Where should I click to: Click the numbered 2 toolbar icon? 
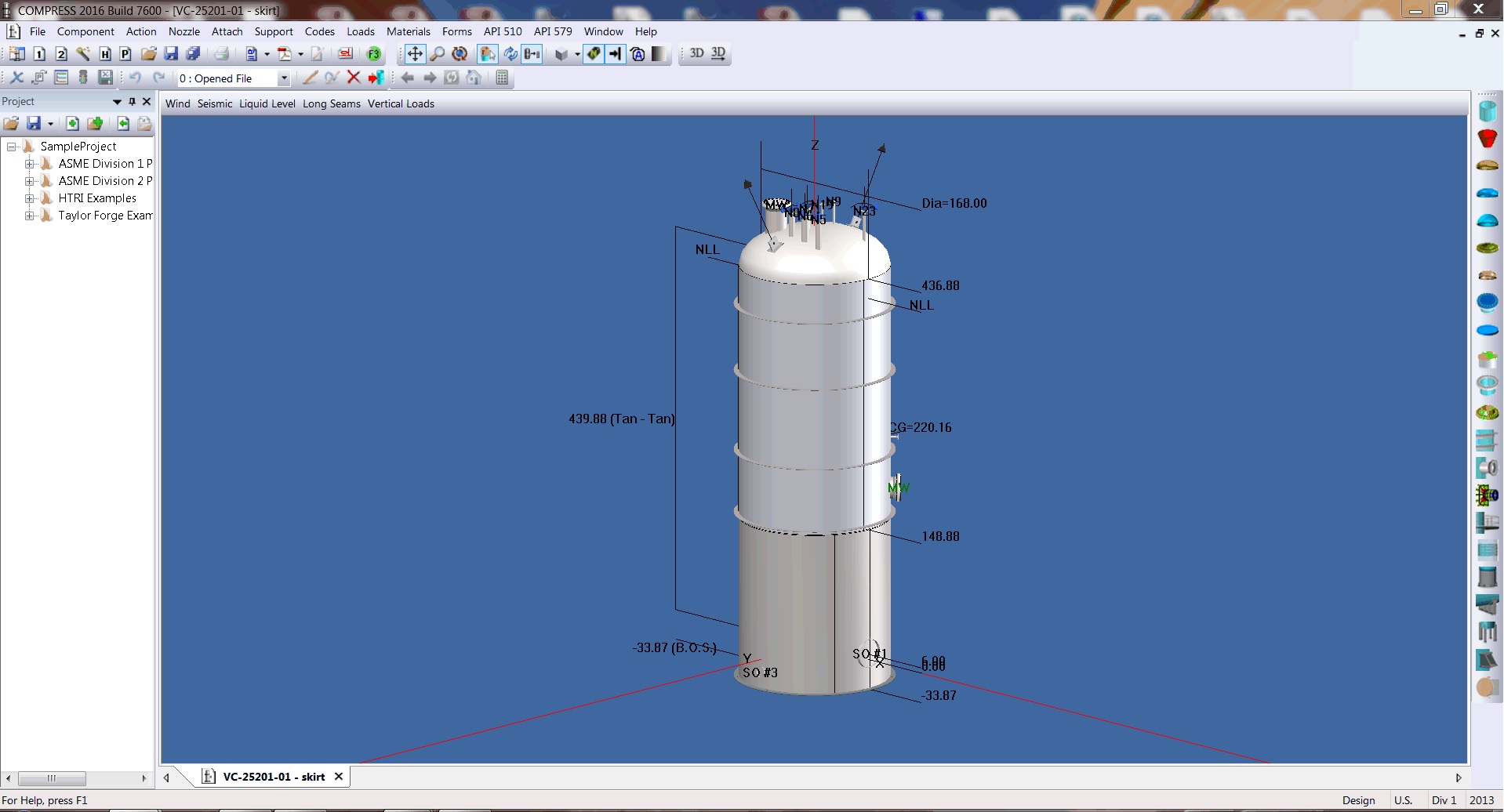coord(61,54)
